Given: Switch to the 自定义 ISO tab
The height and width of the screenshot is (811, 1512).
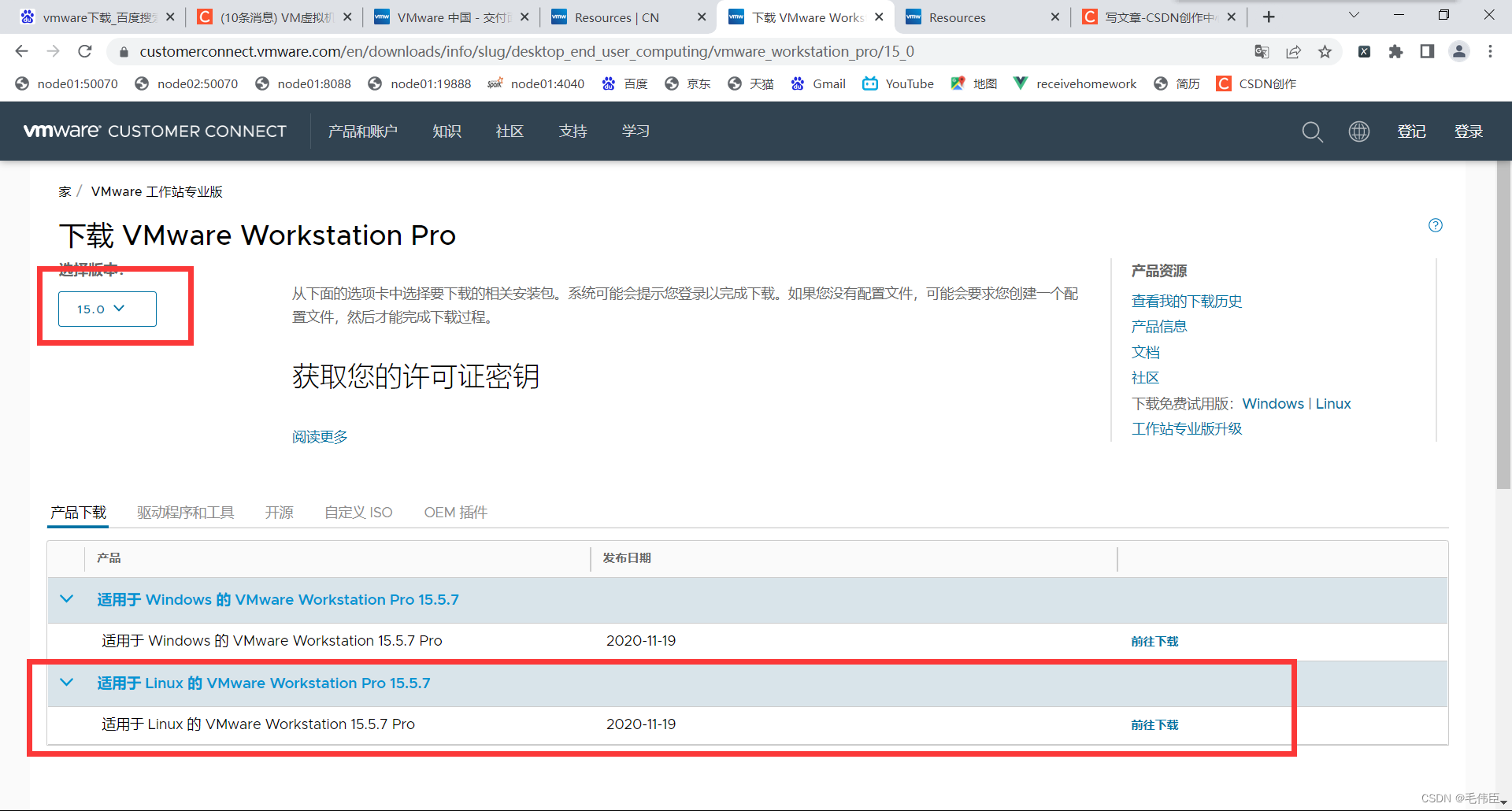Looking at the screenshot, I should [358, 513].
